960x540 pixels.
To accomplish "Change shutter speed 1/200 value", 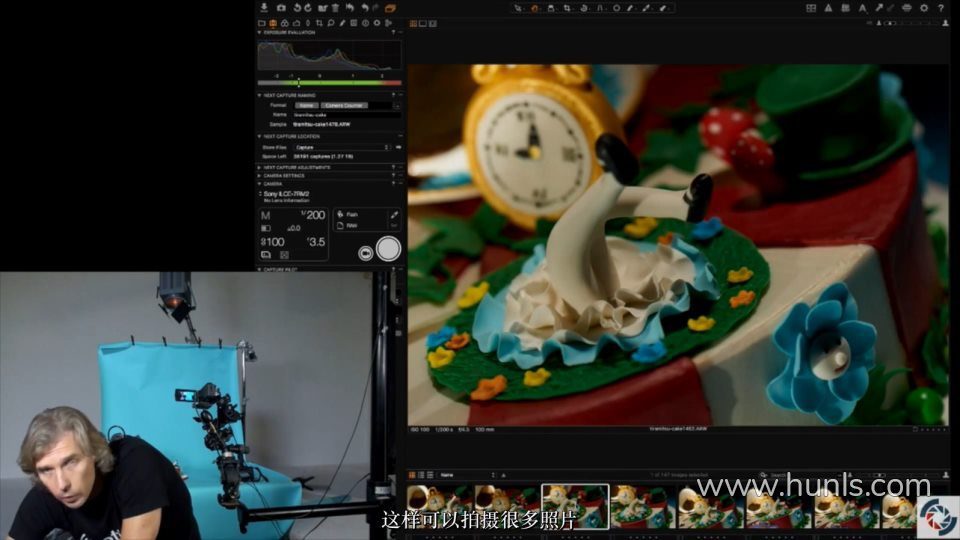I will pos(313,216).
